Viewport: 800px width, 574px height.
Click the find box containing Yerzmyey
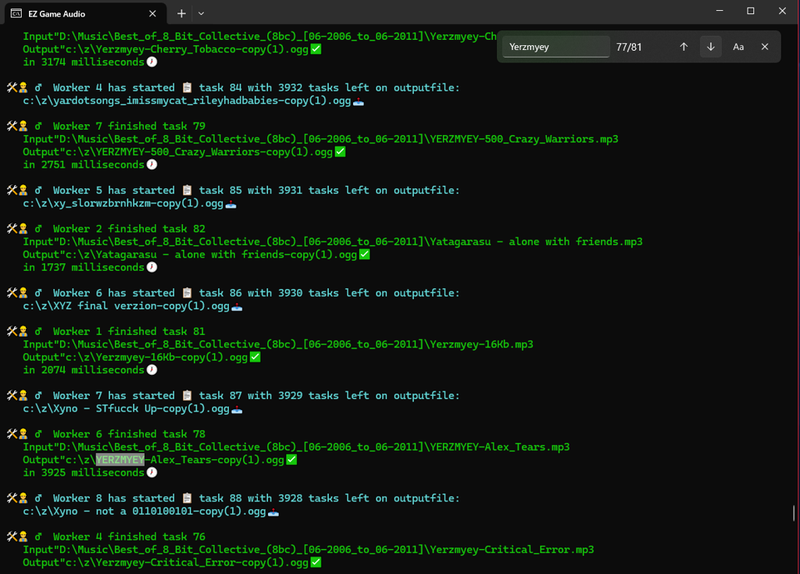pyautogui.click(x=556, y=47)
